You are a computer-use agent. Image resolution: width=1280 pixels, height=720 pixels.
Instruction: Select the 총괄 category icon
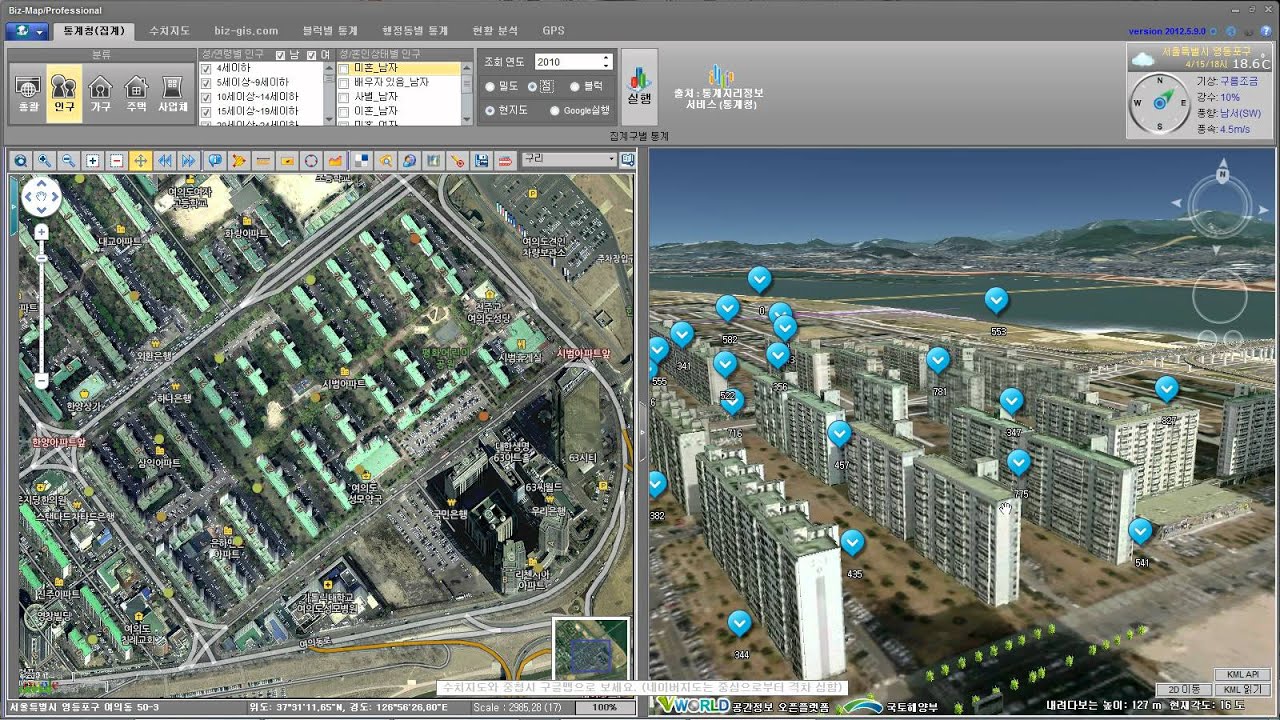(28, 93)
